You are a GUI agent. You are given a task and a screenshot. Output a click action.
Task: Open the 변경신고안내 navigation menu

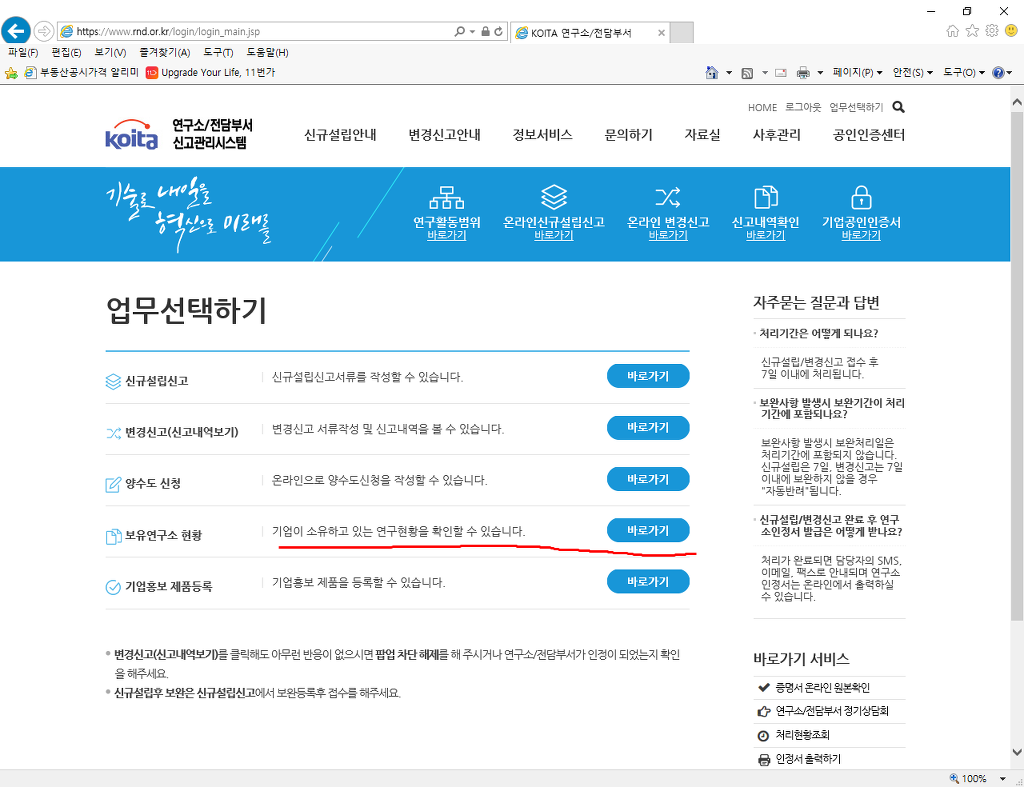tap(445, 135)
